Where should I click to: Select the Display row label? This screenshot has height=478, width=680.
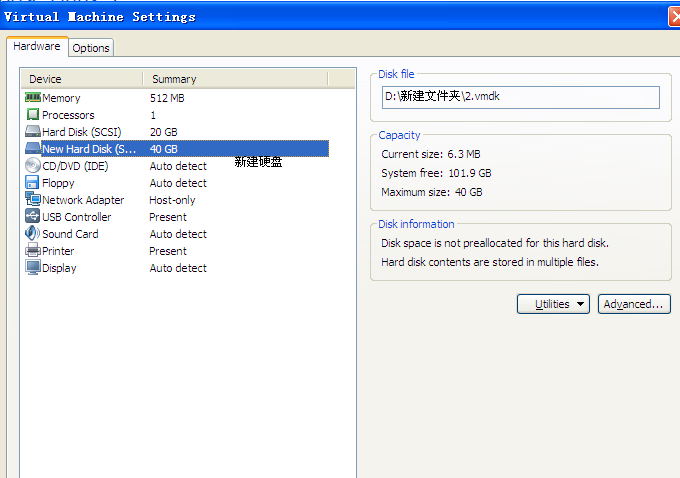point(59,268)
